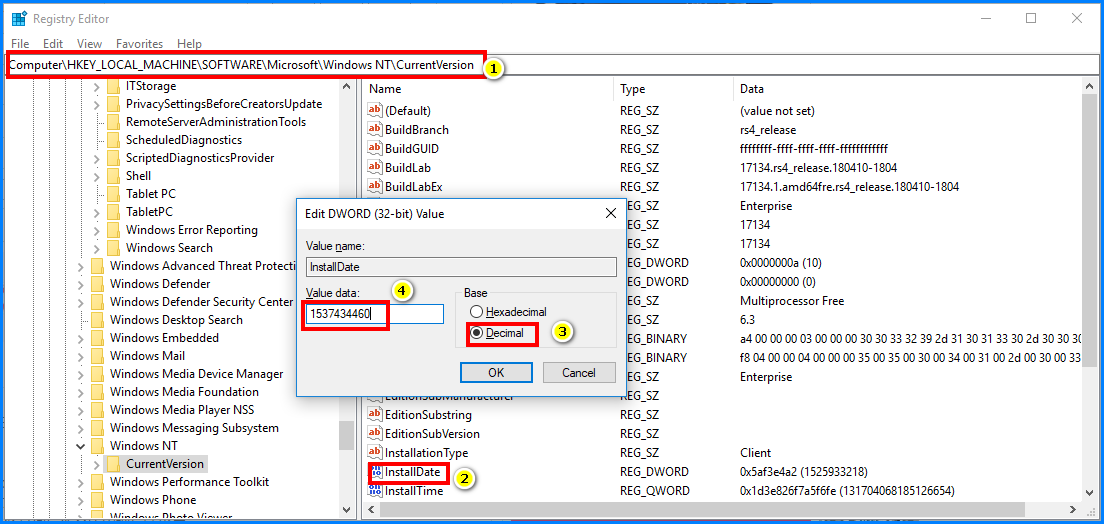Image resolution: width=1104 pixels, height=524 pixels.
Task: Click the PrivacySettingsBeforeCreatorsUpdate folder icon
Action: pos(113,104)
